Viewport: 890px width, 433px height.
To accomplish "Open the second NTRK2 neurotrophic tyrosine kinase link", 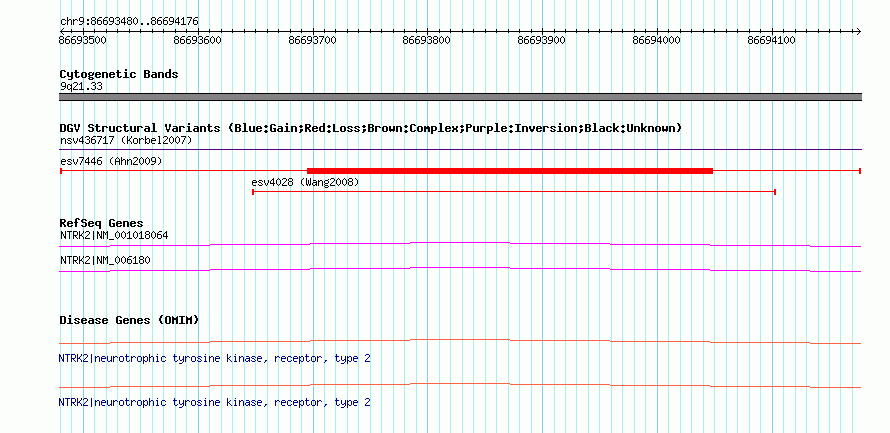I will tap(215, 402).
